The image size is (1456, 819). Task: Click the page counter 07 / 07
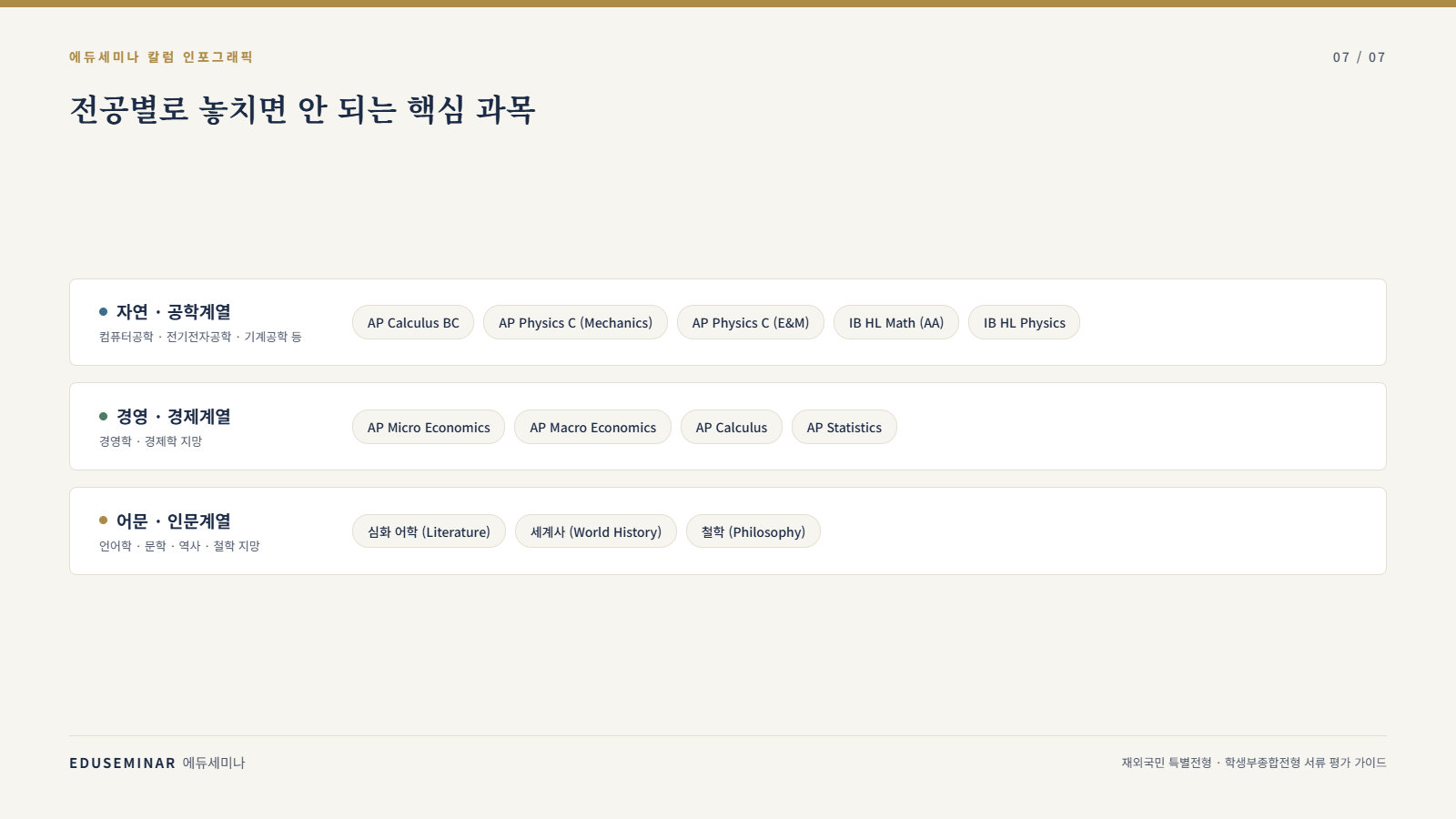[x=1359, y=57]
